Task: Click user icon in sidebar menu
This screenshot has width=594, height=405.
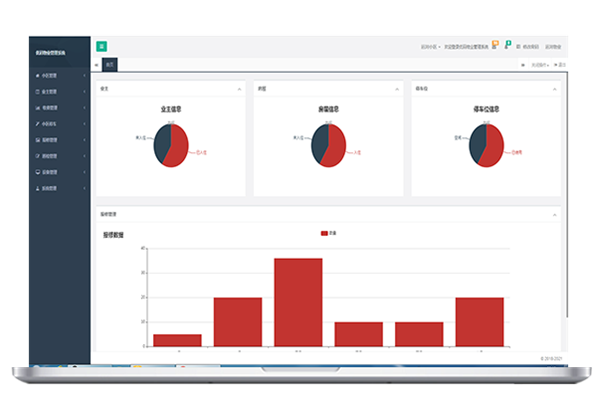Action: 38,188
